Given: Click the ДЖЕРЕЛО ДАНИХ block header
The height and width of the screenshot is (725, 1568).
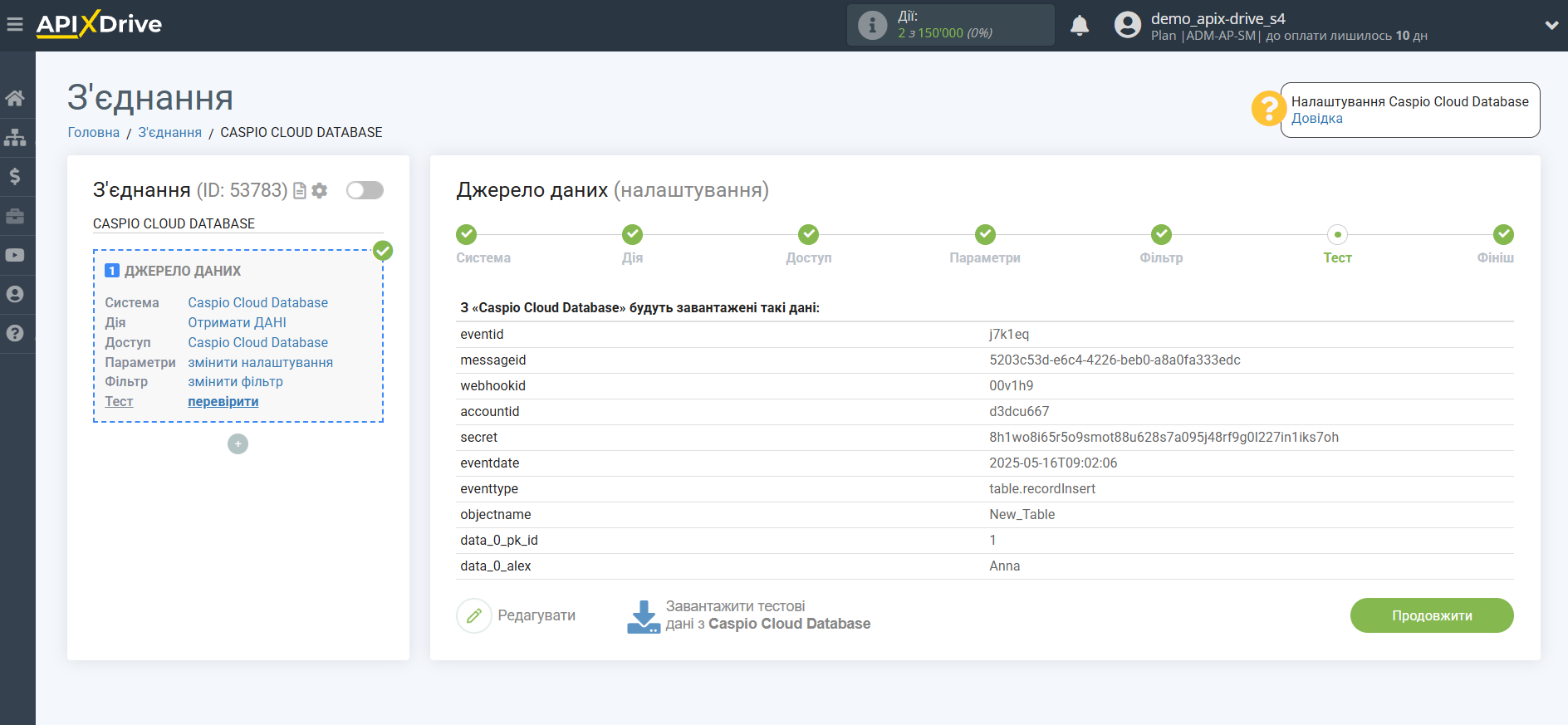Looking at the screenshot, I should (182, 272).
